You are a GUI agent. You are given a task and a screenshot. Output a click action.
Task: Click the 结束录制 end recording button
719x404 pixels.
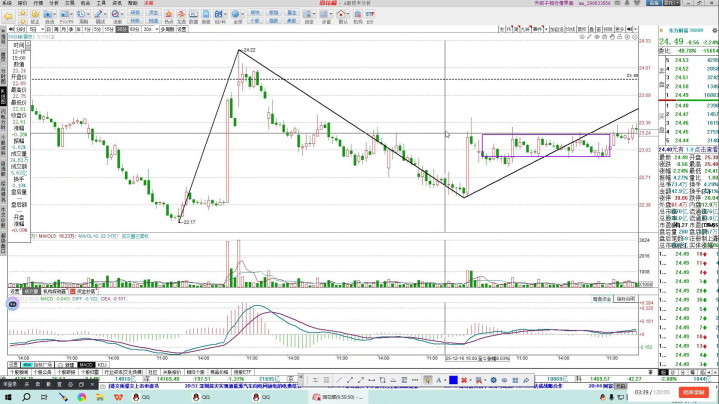pos(696,393)
